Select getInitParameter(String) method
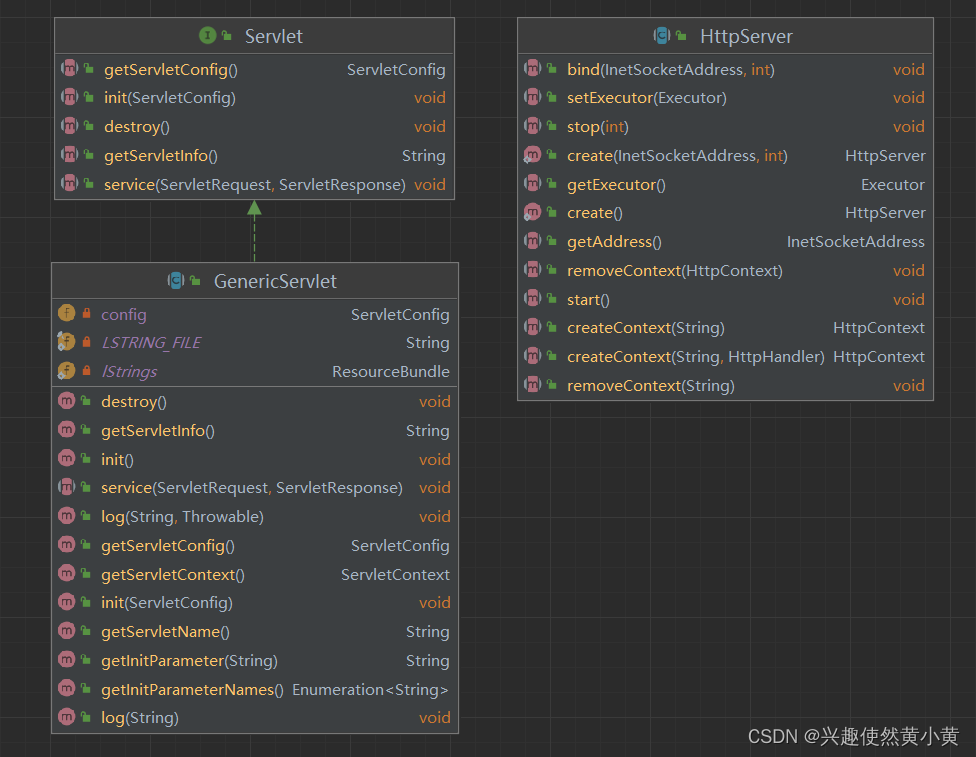The width and height of the screenshot is (976, 757). click(x=189, y=661)
